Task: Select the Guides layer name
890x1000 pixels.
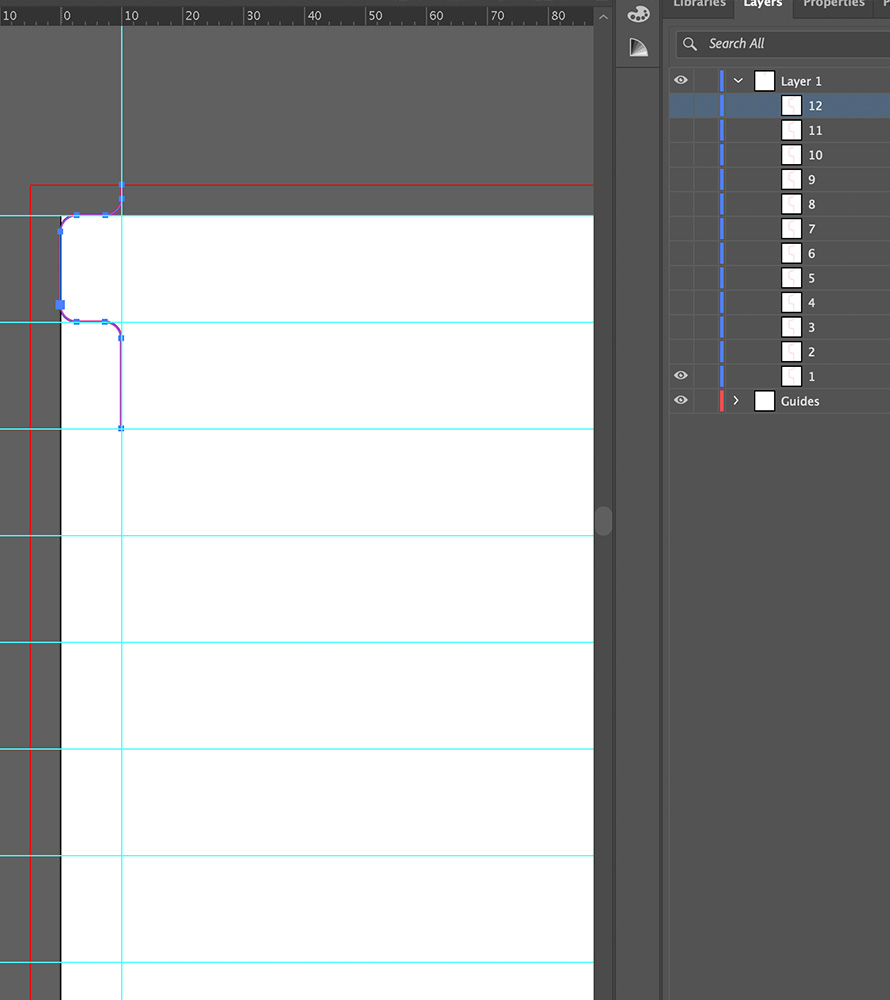Action: 800,401
